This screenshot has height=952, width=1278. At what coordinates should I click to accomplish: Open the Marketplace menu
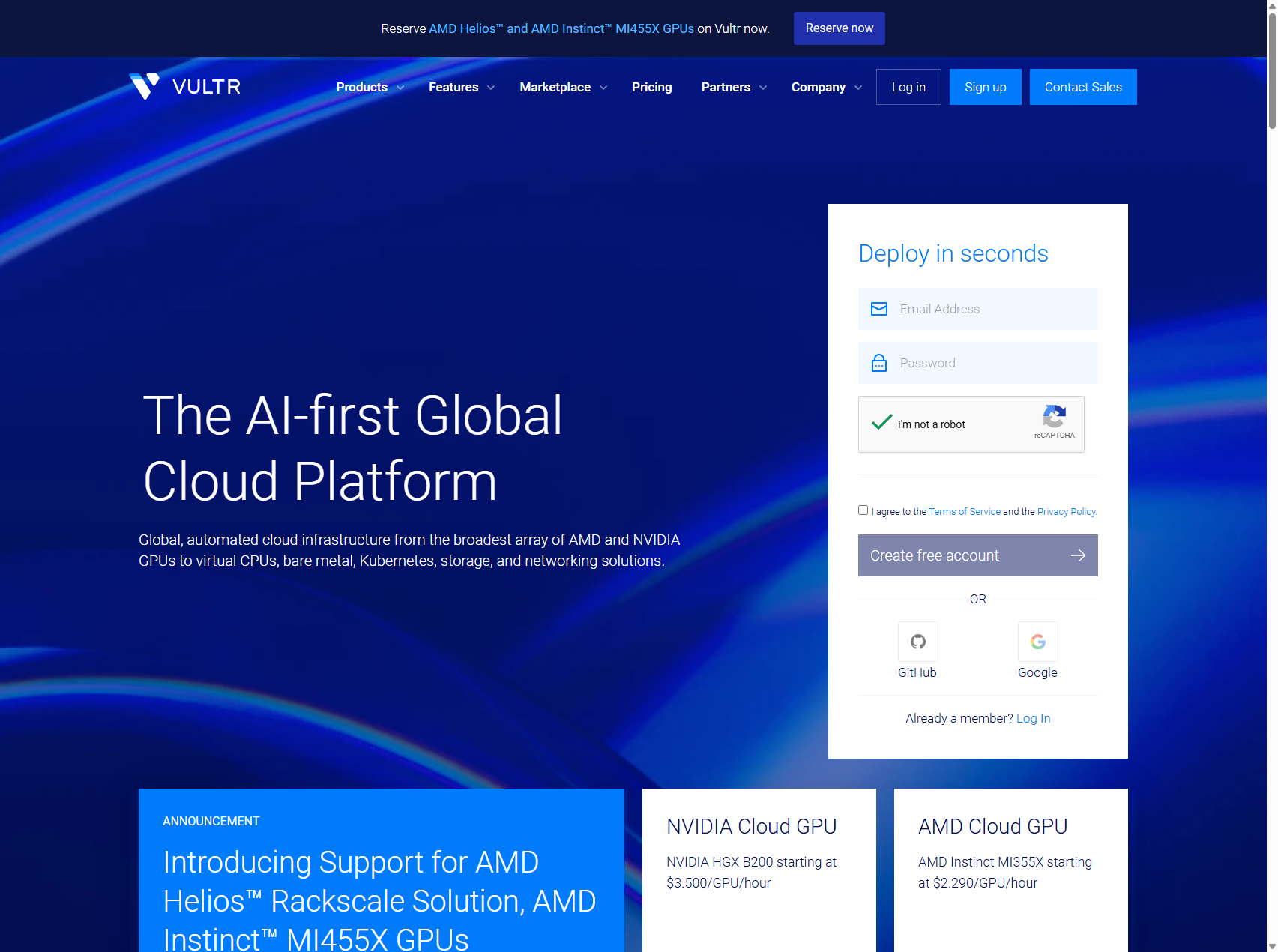pyautogui.click(x=555, y=87)
